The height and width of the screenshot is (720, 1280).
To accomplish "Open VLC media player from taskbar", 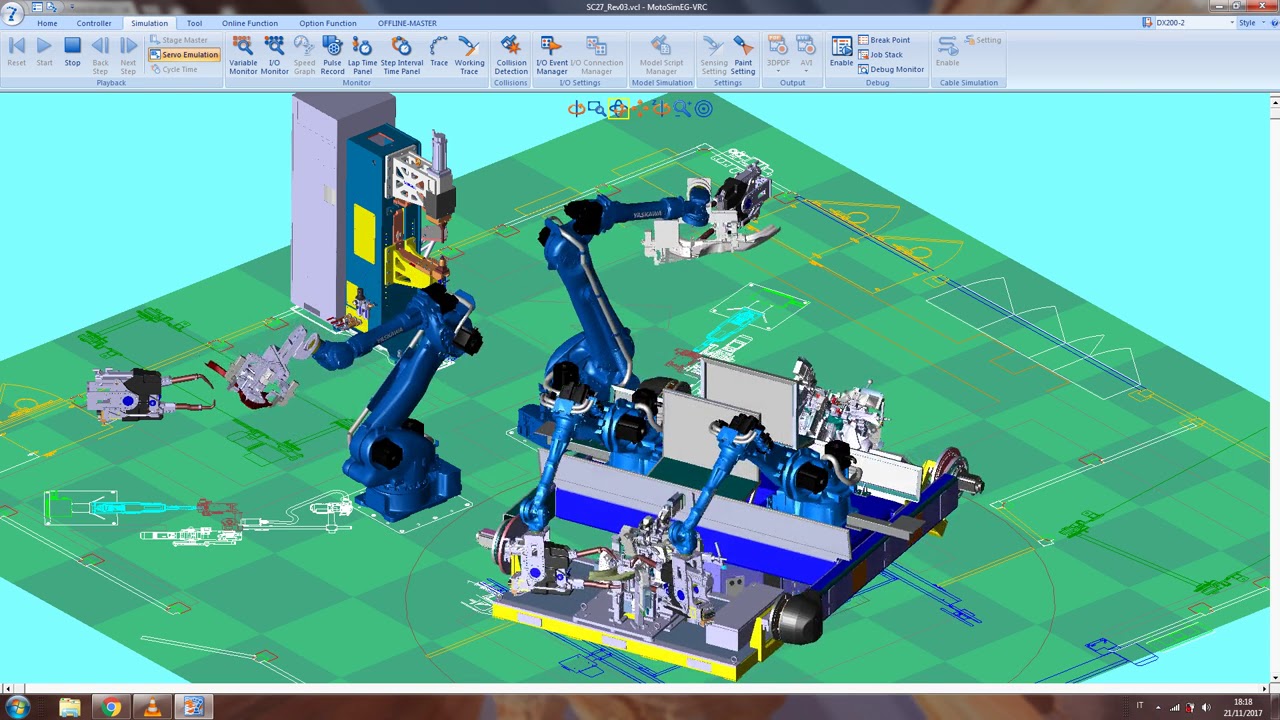I will pos(152,708).
